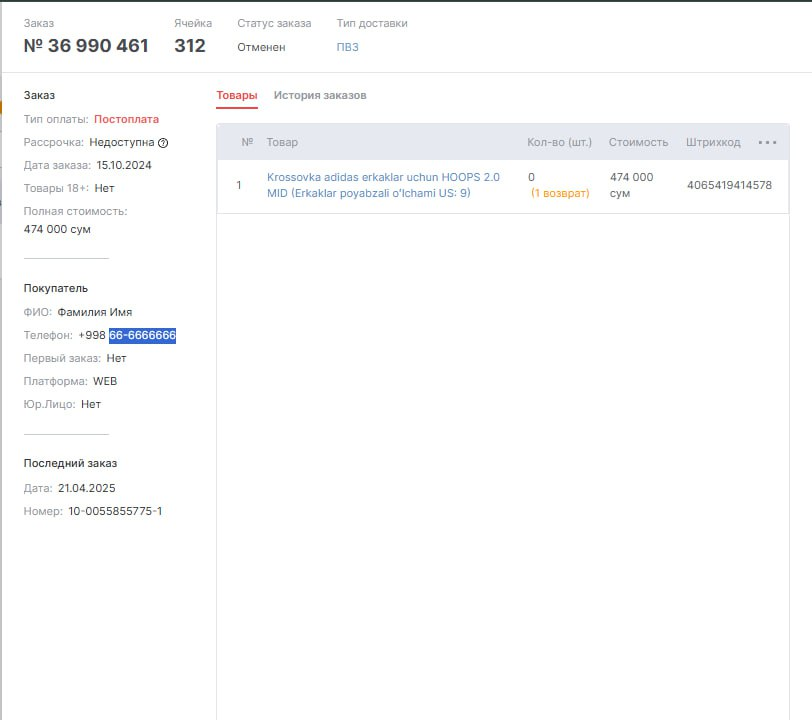
Task: Click the Штрихкод column header
Action: point(713,142)
